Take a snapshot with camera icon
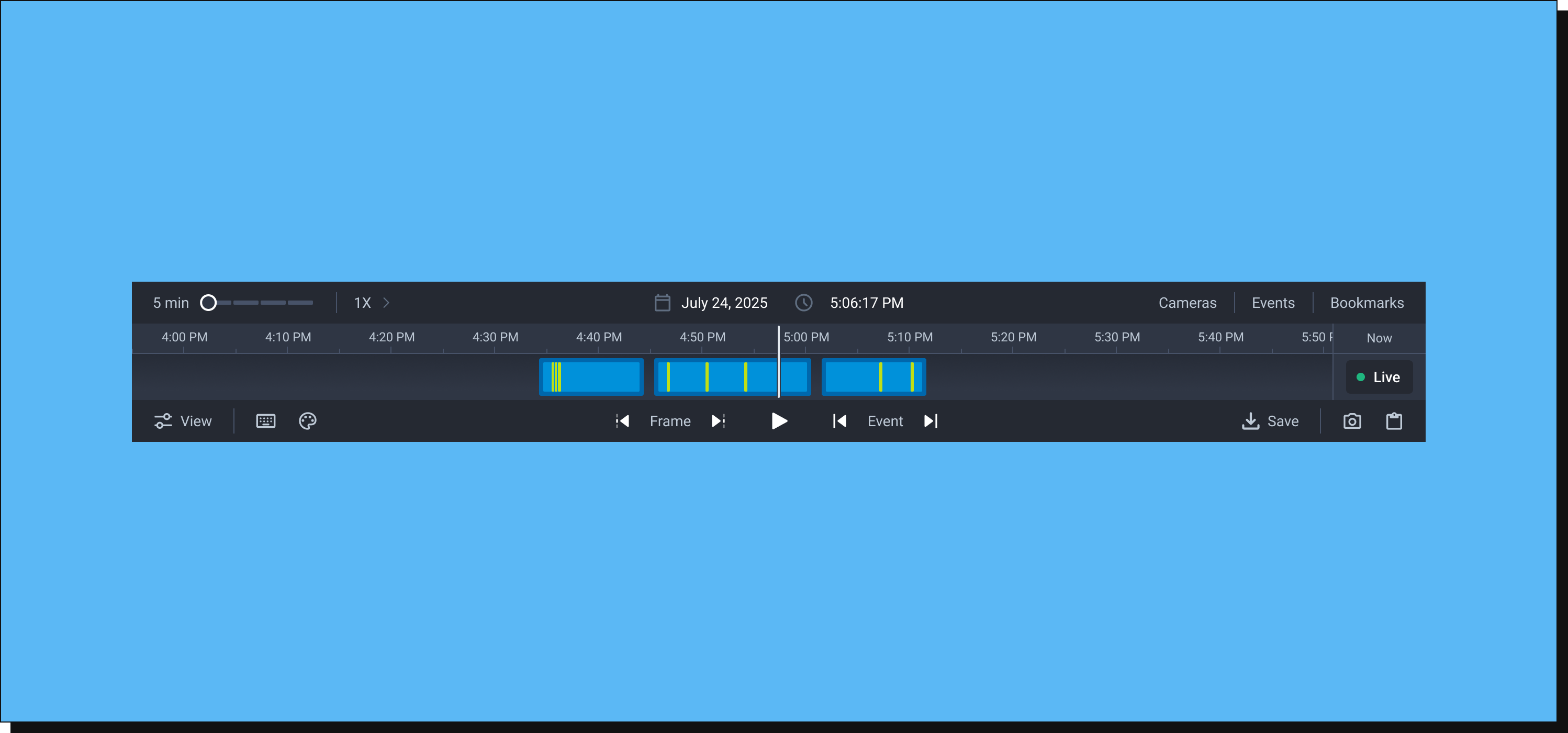Viewport: 1568px width, 733px height. click(x=1352, y=420)
